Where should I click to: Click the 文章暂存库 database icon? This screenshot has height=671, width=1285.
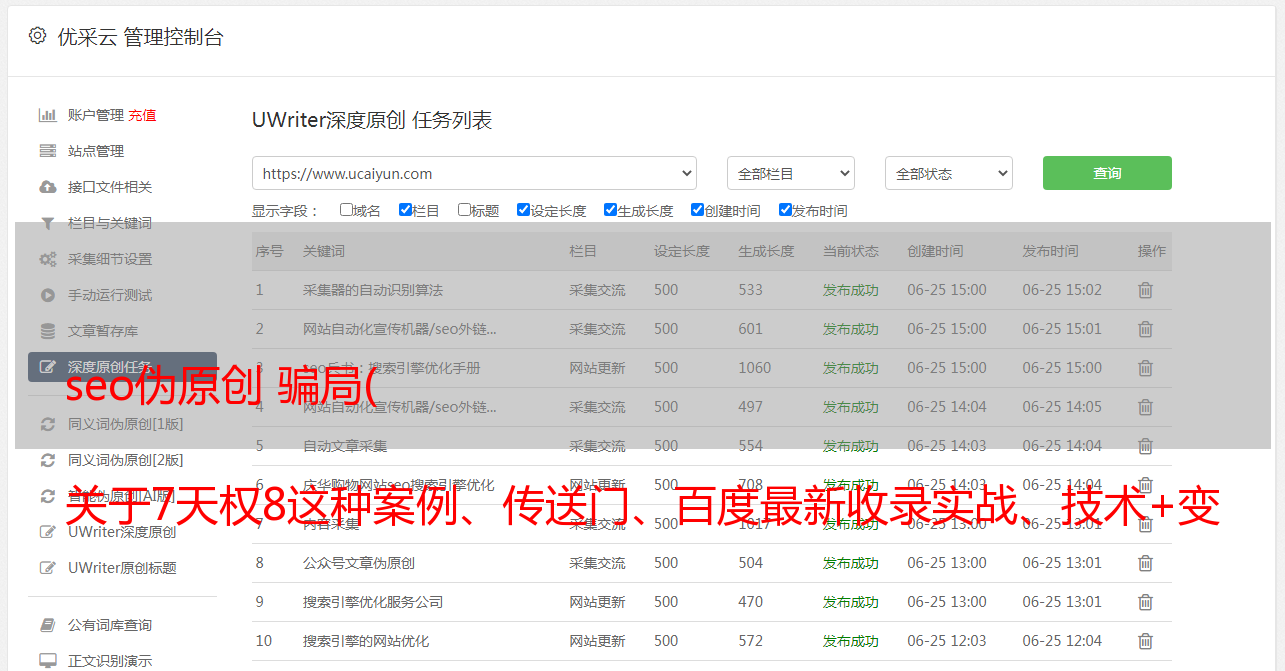(47, 331)
